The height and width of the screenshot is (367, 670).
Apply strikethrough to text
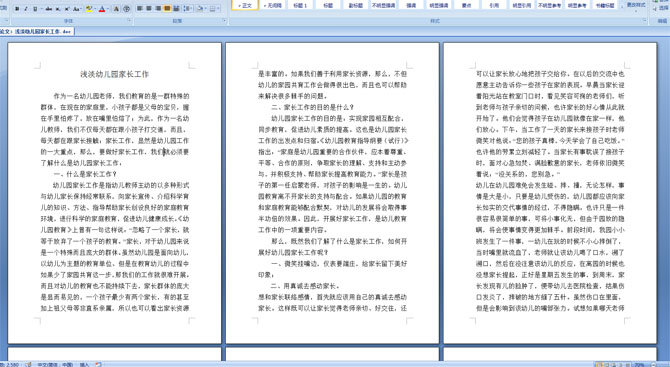(x=49, y=9)
